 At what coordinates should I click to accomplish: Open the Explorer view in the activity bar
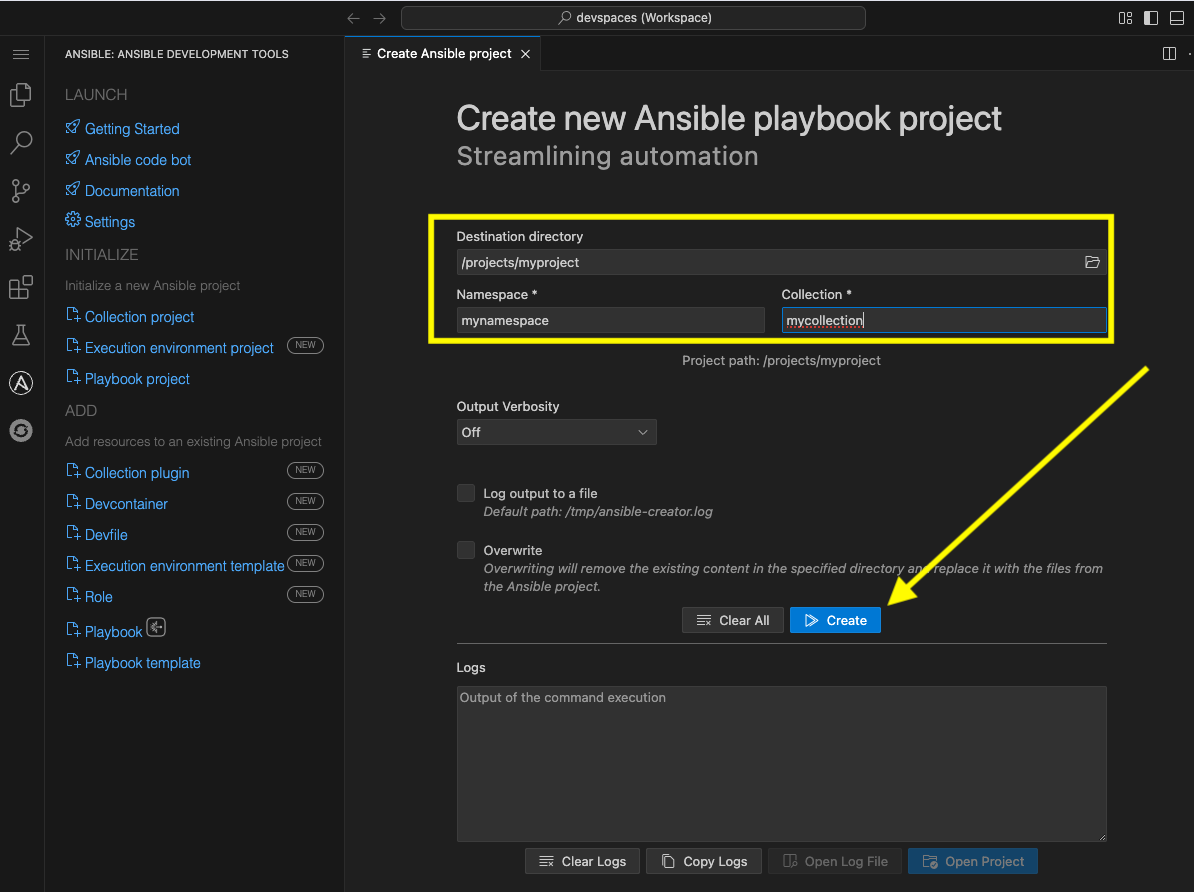[x=21, y=94]
